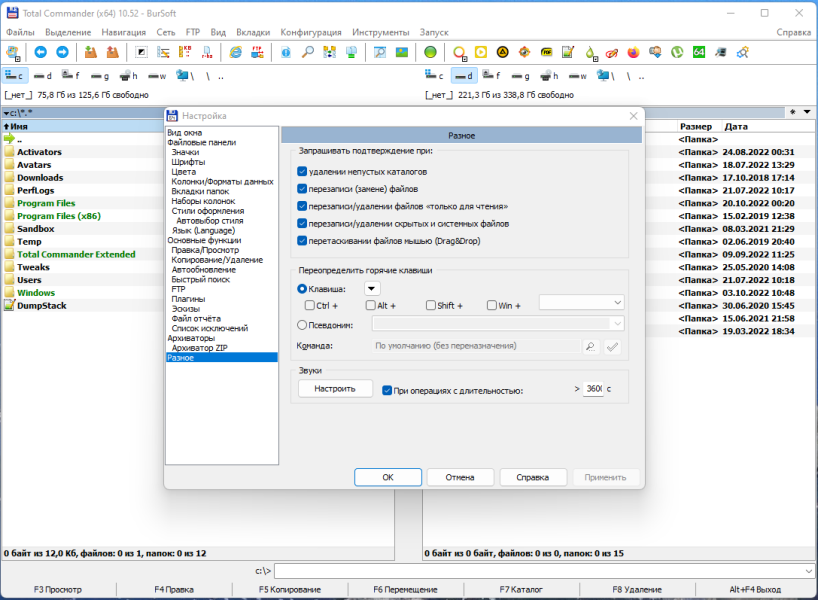Click the blue back arrow toolbar icon
The height and width of the screenshot is (600, 818).
(41, 52)
